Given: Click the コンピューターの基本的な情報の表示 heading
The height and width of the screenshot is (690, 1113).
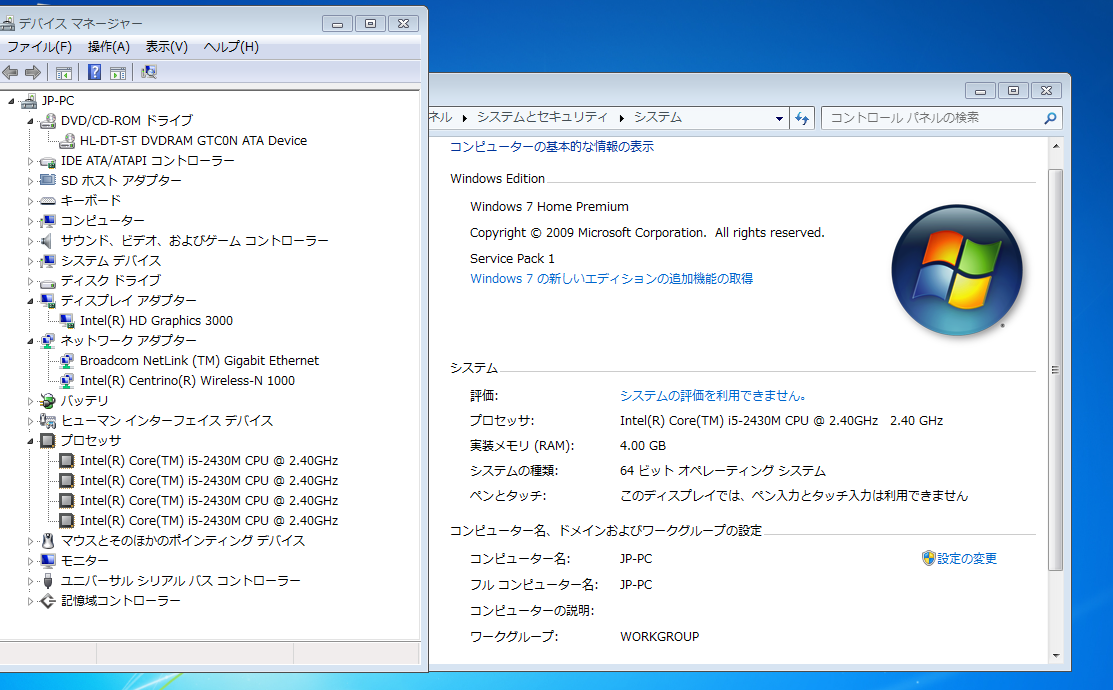Looking at the screenshot, I should point(552,147).
